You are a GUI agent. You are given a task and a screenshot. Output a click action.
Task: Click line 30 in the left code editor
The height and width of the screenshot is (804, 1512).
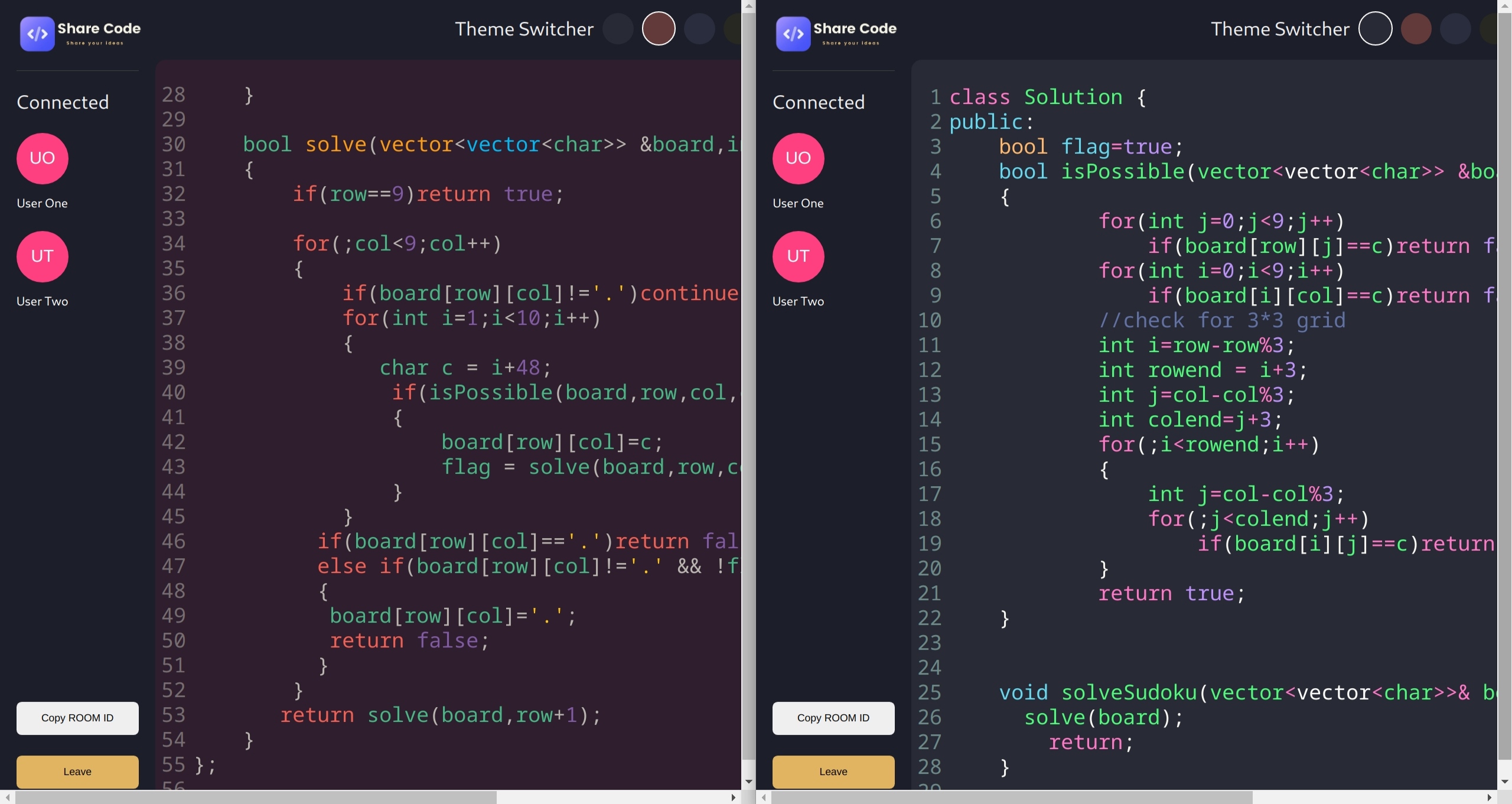coord(413,144)
